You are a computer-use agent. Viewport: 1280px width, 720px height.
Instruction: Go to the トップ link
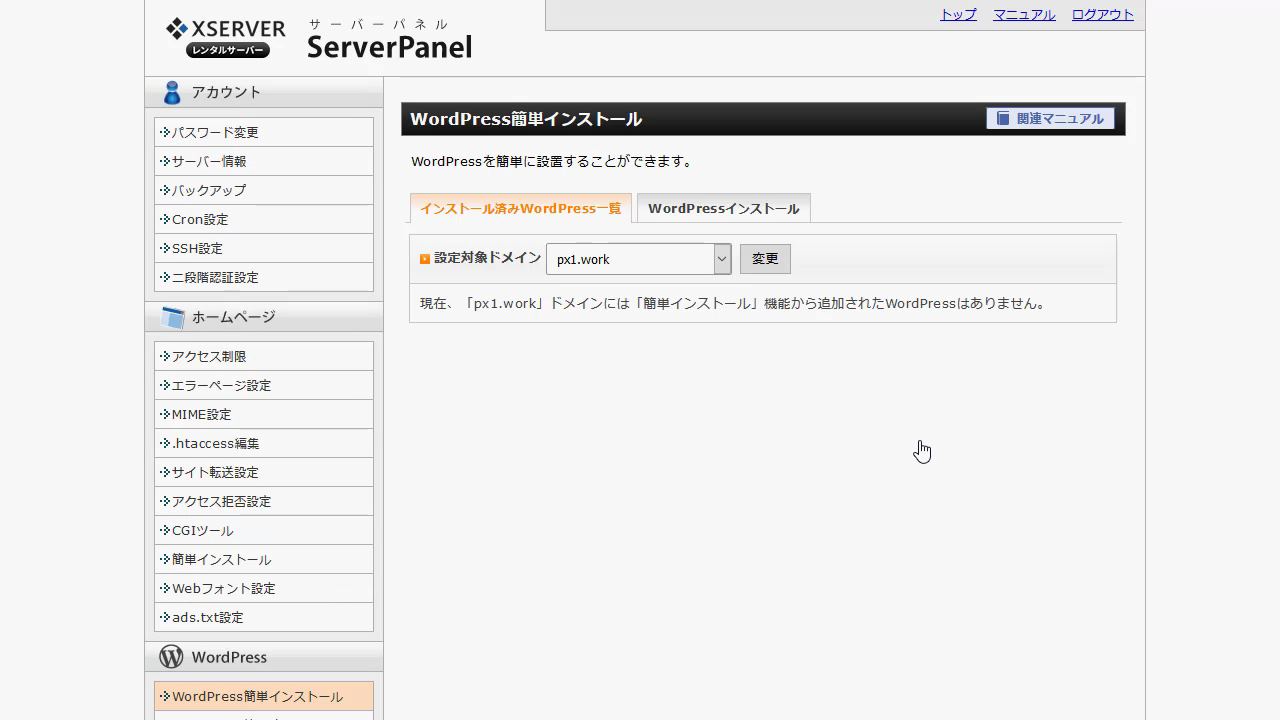pyautogui.click(x=958, y=15)
